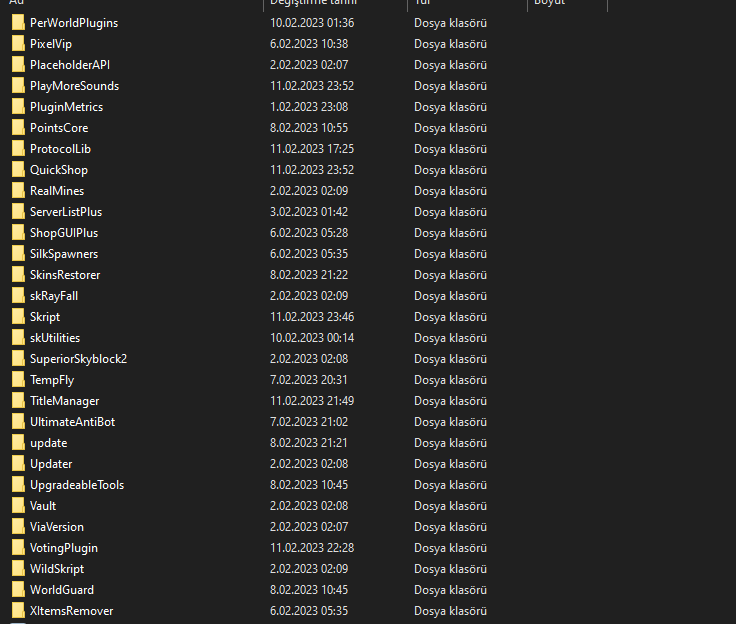736x624 pixels.
Task: Click the ServerListPlus folder icon
Action: point(18,212)
